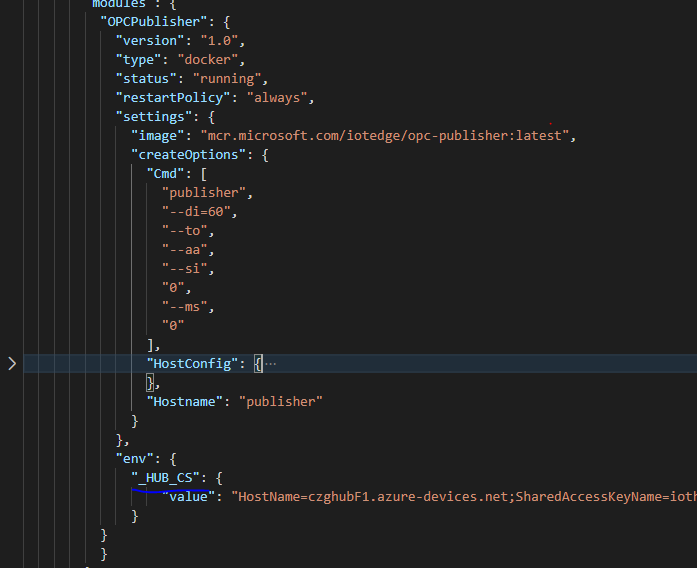
Task: Click the "createOptions" key
Action: tap(188, 155)
